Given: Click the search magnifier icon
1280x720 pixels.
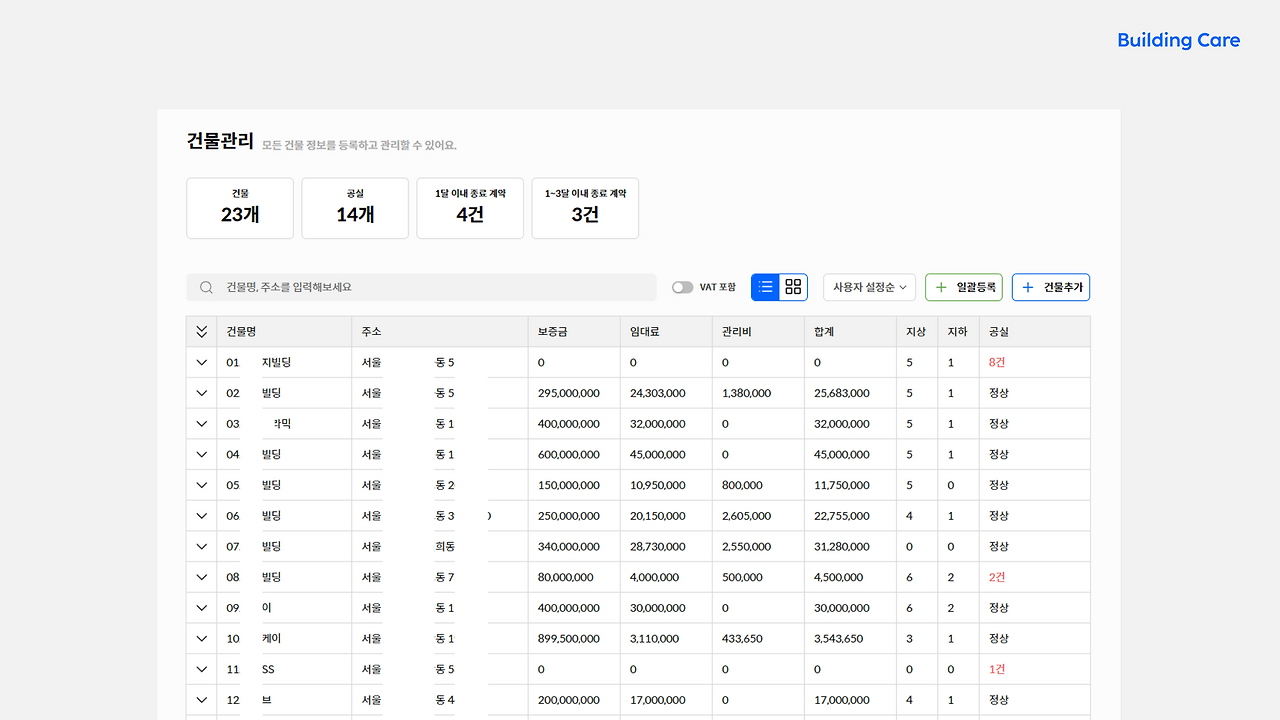Looking at the screenshot, I should click(206, 287).
